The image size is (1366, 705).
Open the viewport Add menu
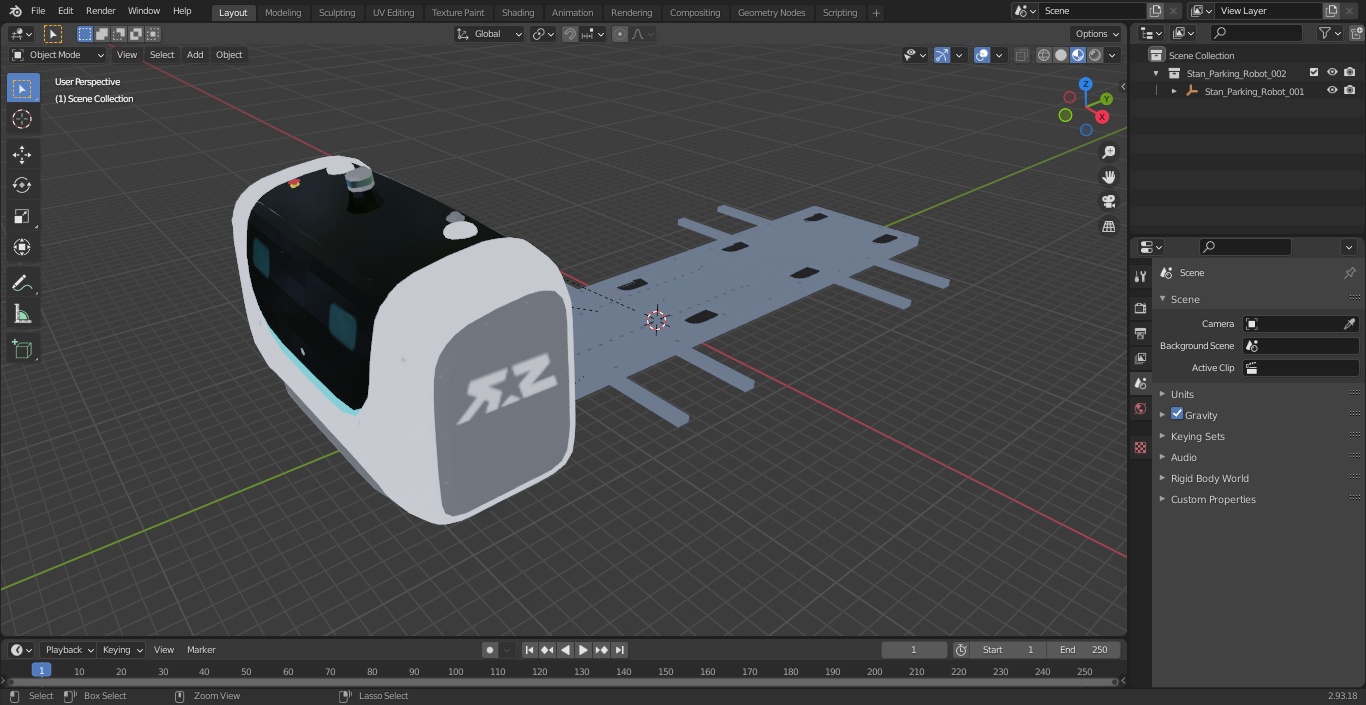click(x=195, y=55)
